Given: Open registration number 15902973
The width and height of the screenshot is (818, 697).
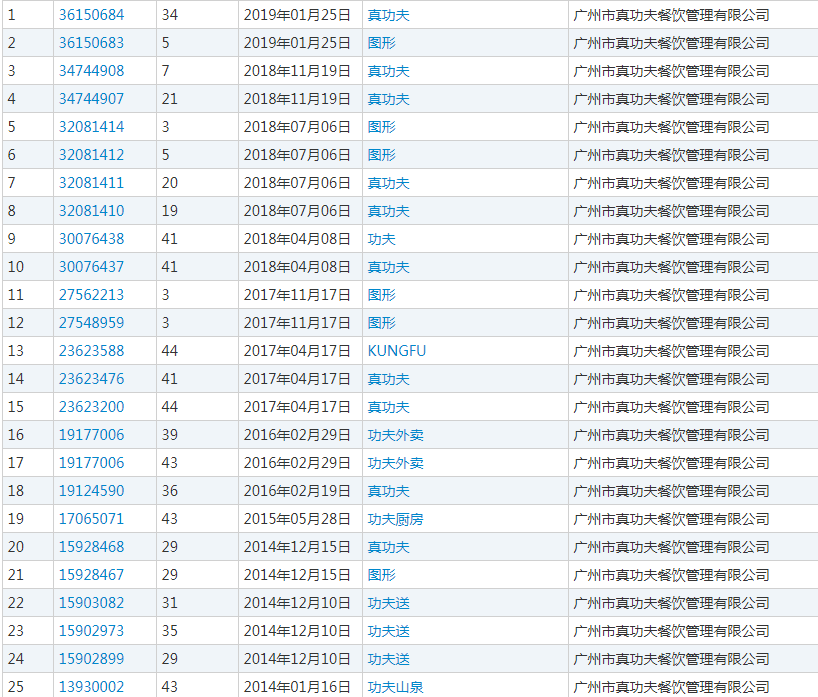Looking at the screenshot, I should tap(91, 631).
